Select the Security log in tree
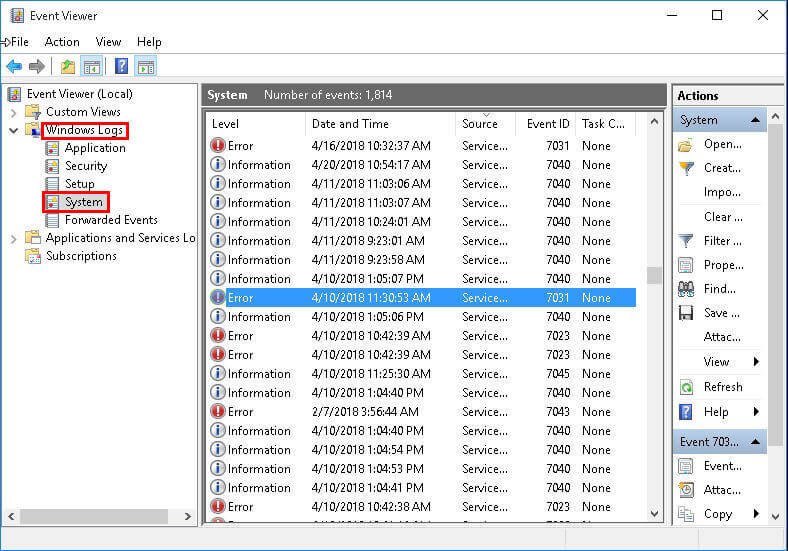The height and width of the screenshot is (551, 788). click(x=86, y=166)
